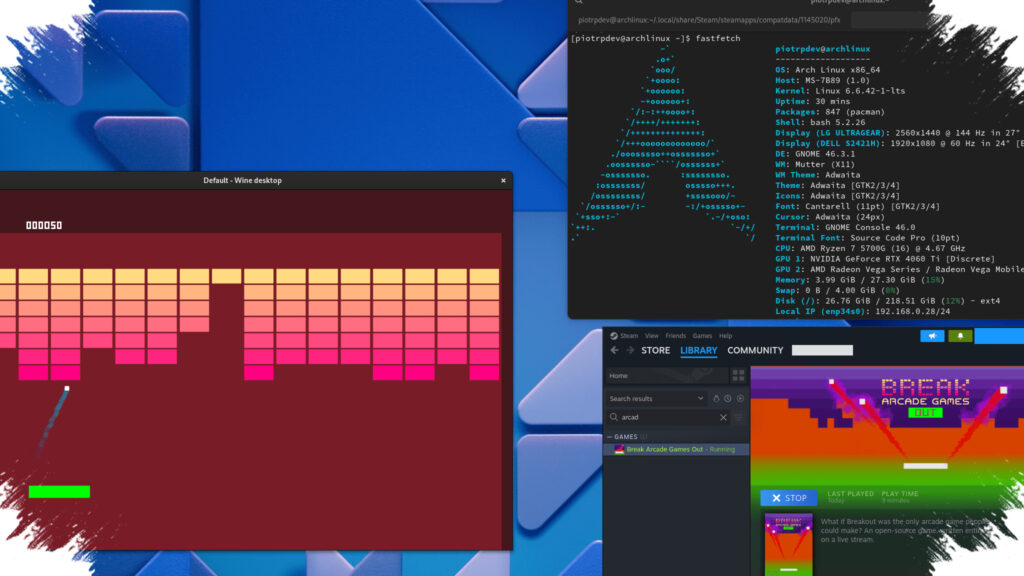Click the 'arcad' search field in Steam
Image resolution: width=1024 pixels, height=576 pixels.
click(x=666, y=417)
